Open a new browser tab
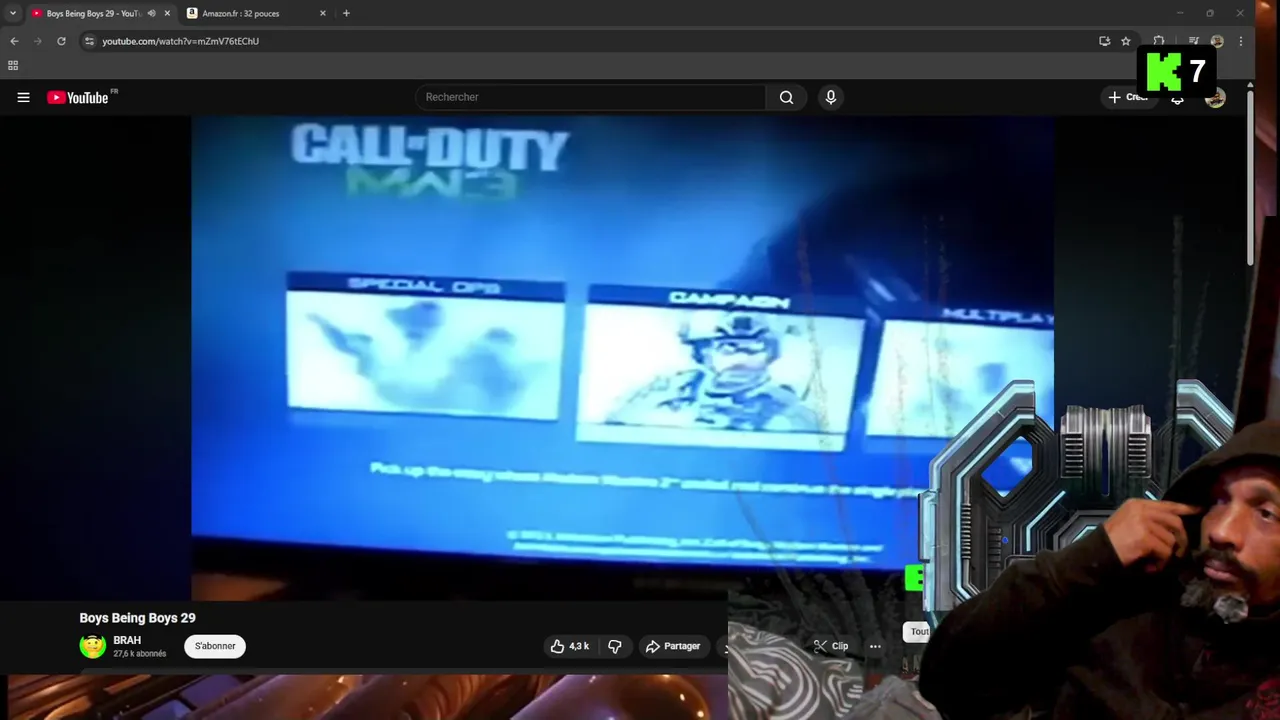 click(x=346, y=13)
